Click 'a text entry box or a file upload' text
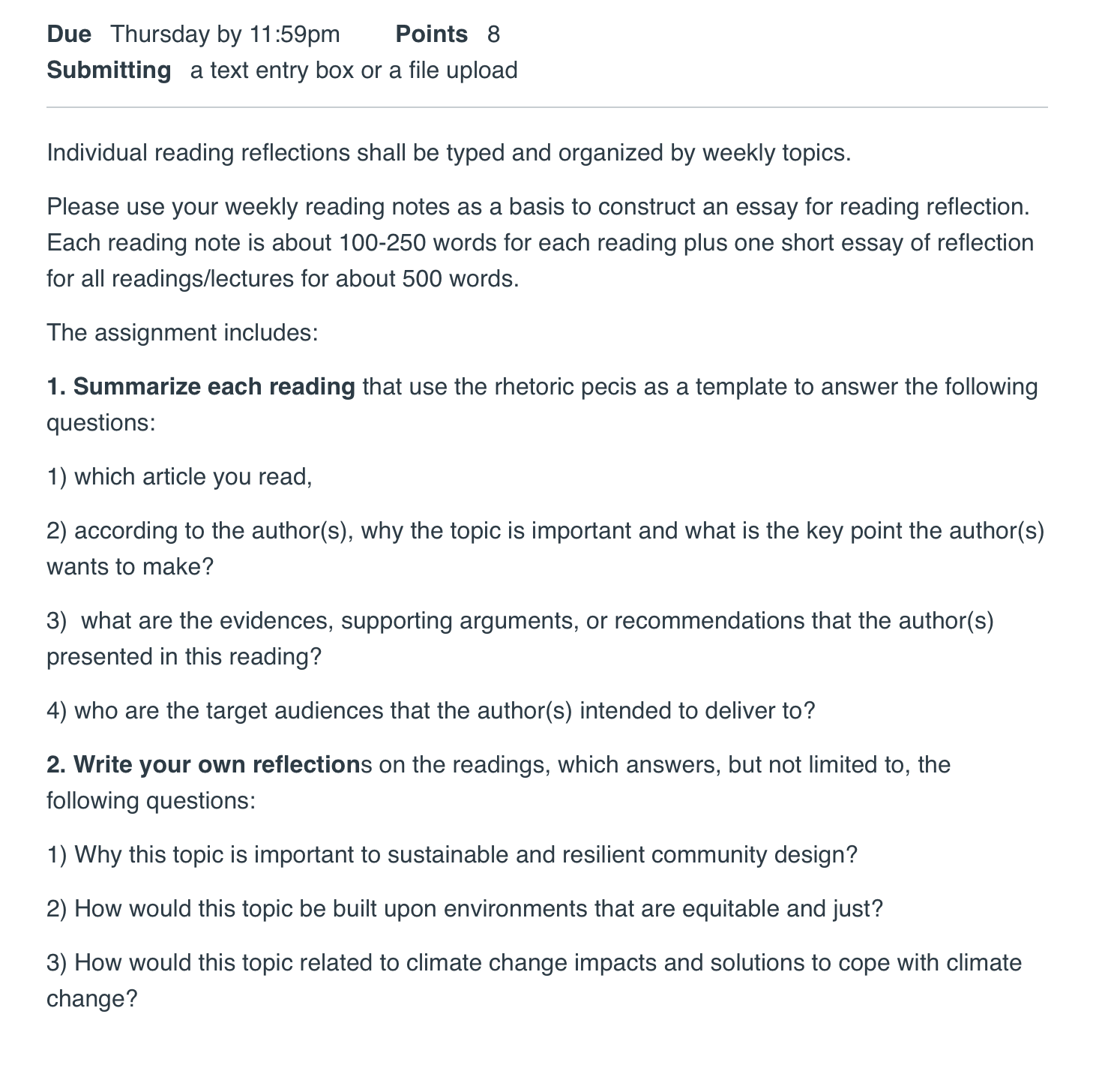This screenshot has height=1068, width=1120. pos(354,70)
